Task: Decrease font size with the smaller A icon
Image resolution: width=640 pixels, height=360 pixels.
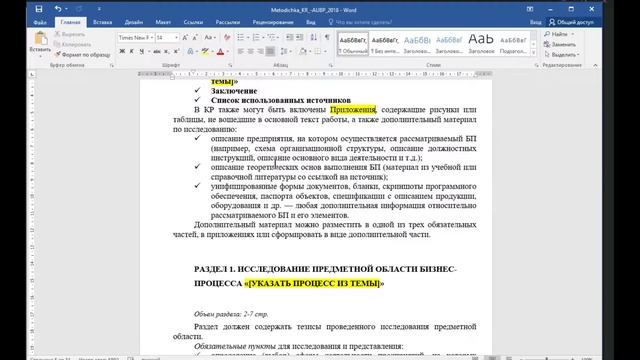Action: 195,38
